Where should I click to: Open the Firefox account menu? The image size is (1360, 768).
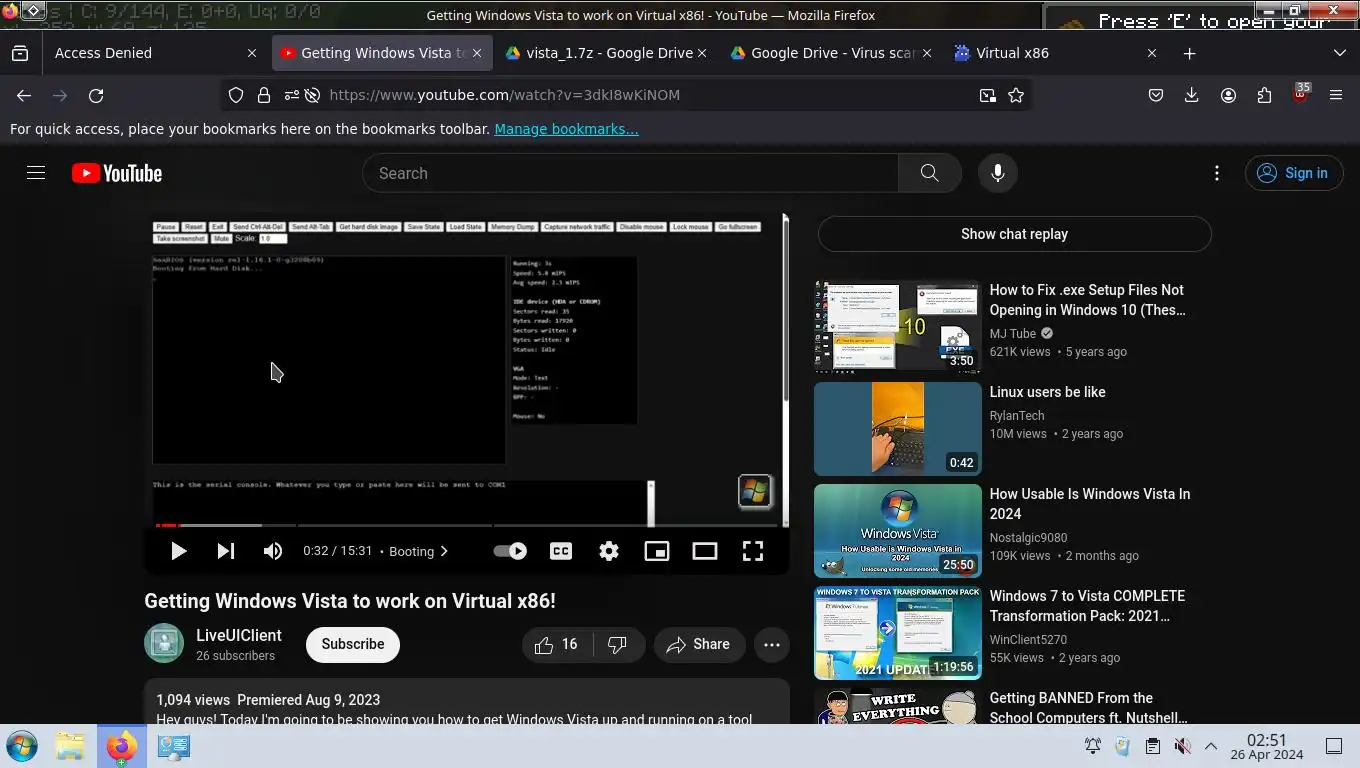(x=1228, y=95)
